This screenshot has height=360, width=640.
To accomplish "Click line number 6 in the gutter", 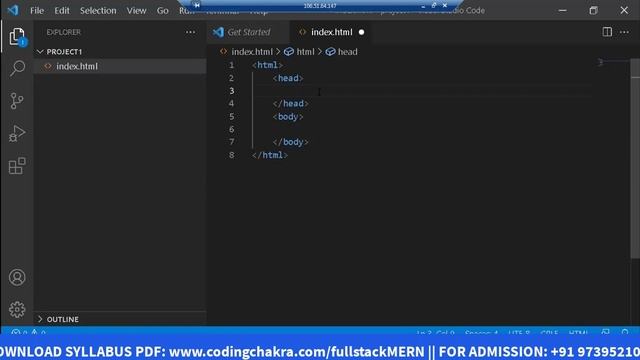I will [x=231, y=129].
